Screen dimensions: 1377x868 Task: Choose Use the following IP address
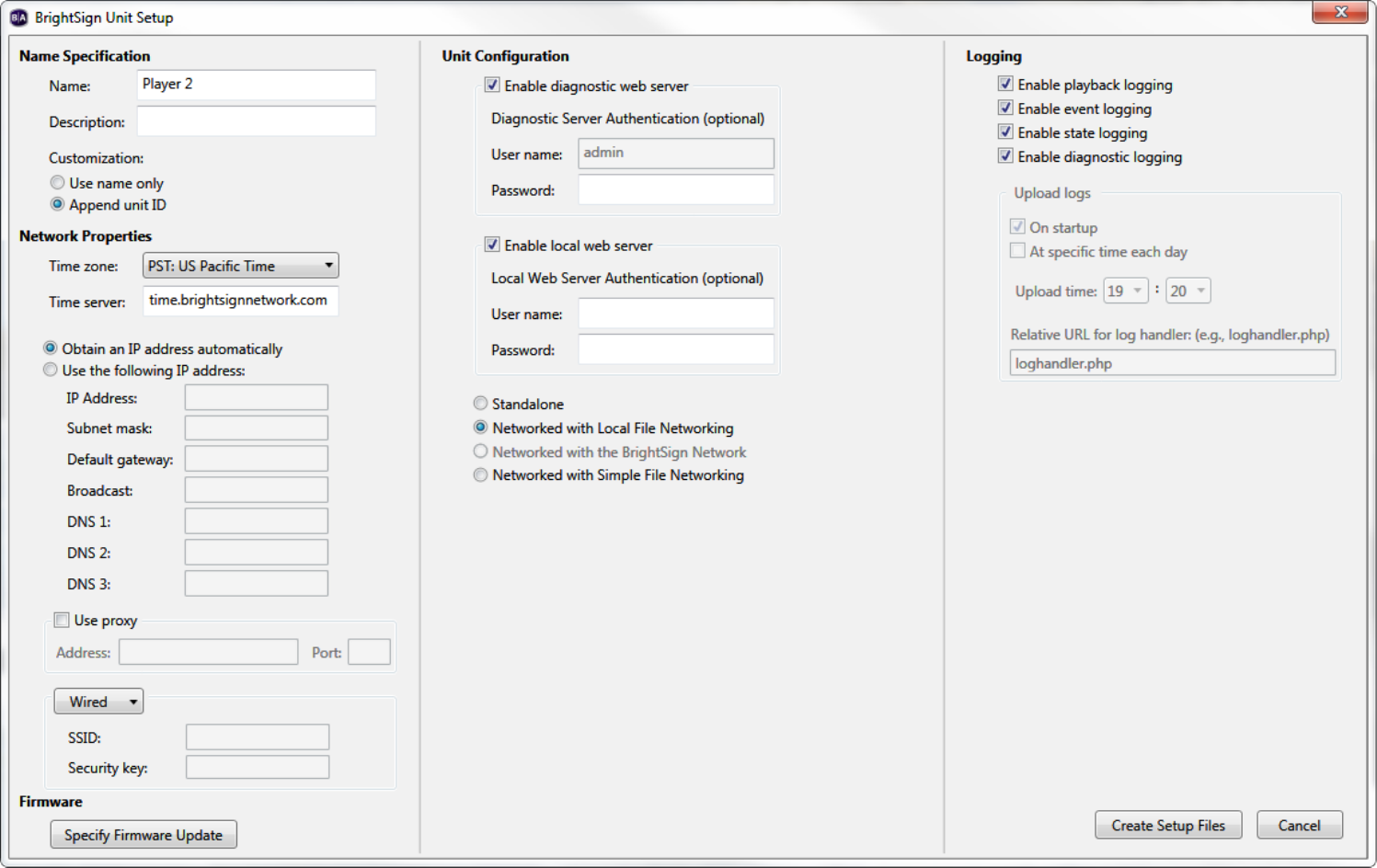(x=51, y=371)
